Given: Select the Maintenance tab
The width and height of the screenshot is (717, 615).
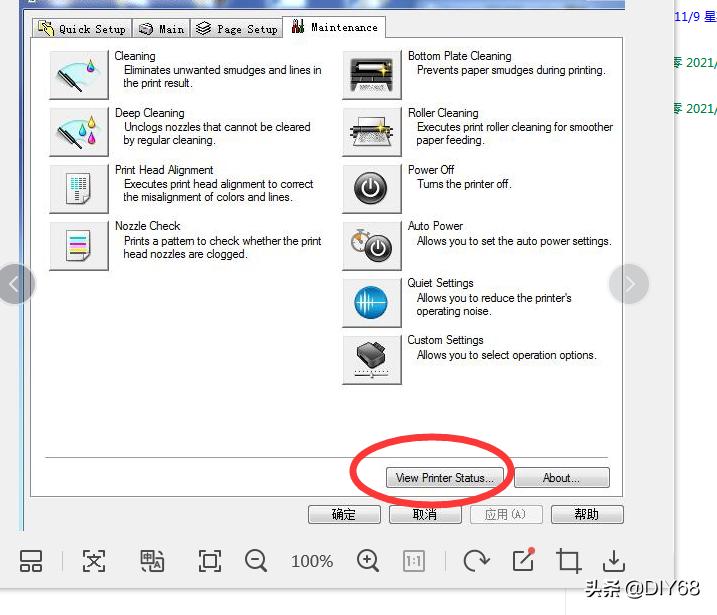Looking at the screenshot, I should tap(334, 27).
